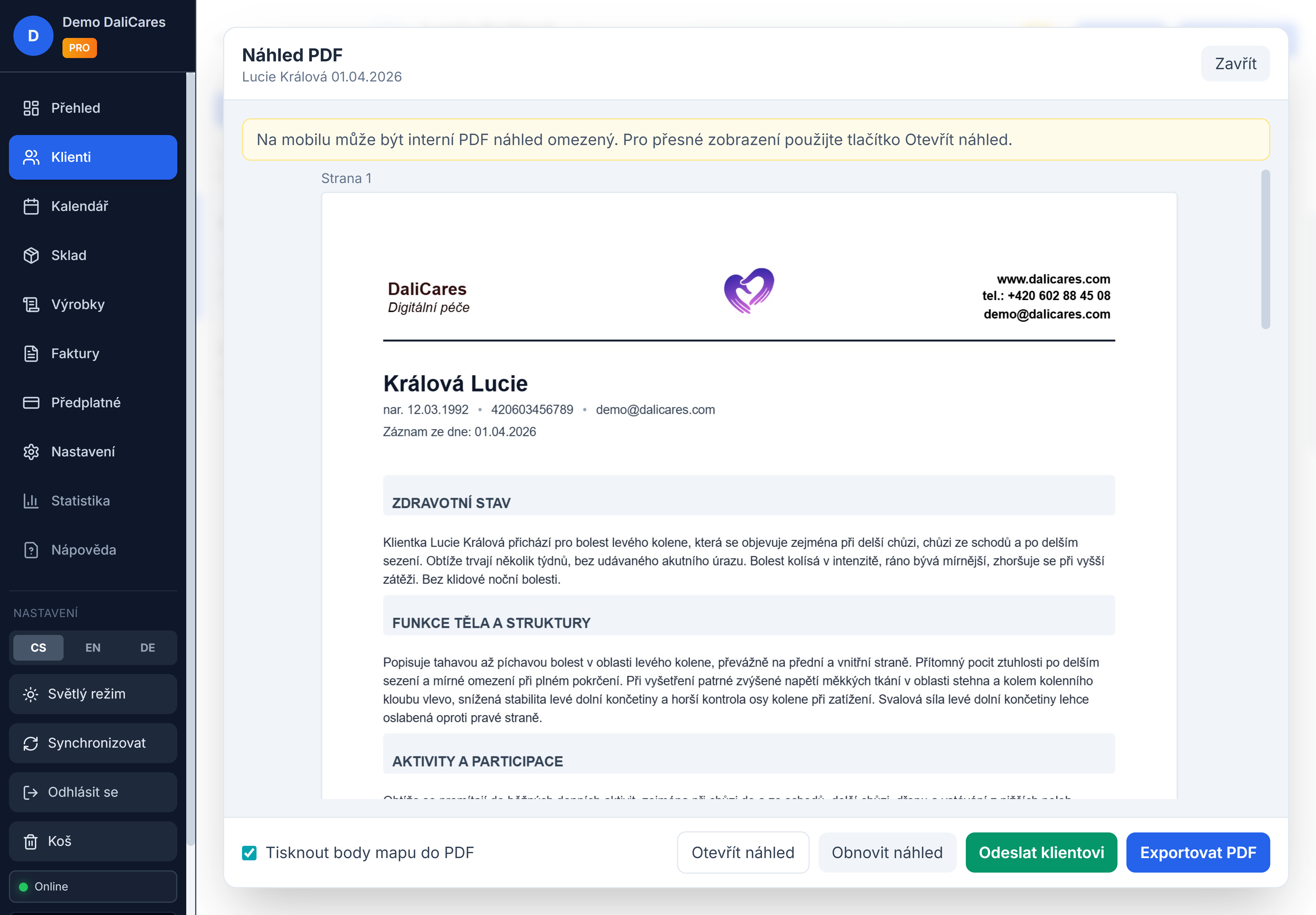1316x915 pixels.
Task: Click the Přehled dashboard grid icon
Action: click(x=31, y=108)
